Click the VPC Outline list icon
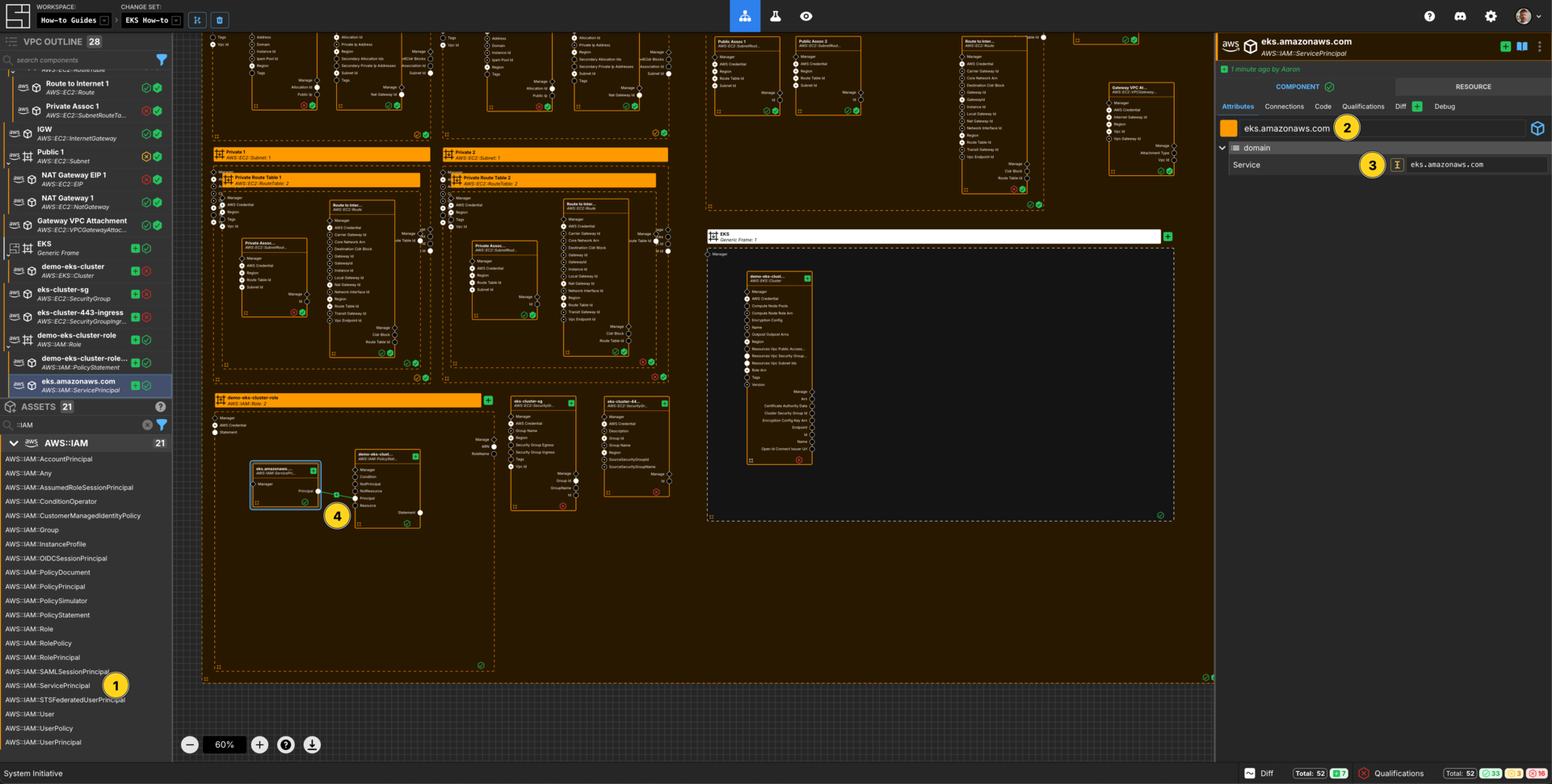 (x=11, y=42)
